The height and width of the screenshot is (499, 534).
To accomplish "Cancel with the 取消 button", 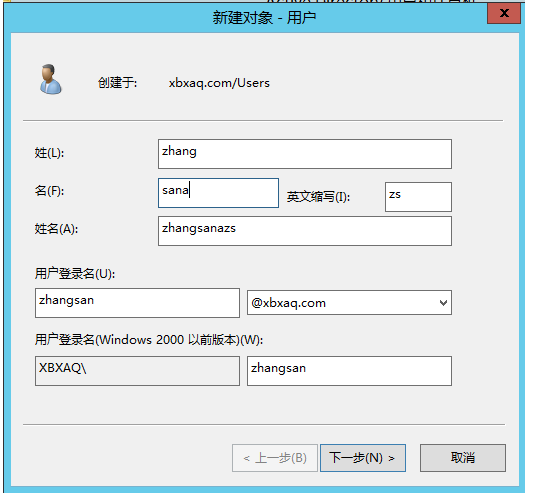I will (462, 458).
